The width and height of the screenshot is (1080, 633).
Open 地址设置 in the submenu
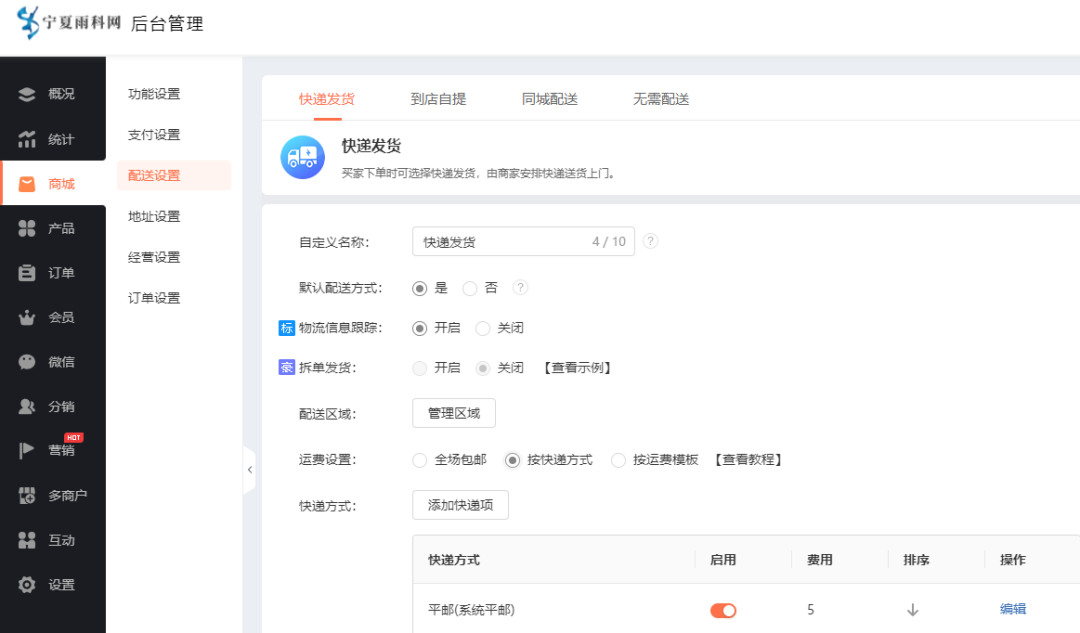coord(154,216)
